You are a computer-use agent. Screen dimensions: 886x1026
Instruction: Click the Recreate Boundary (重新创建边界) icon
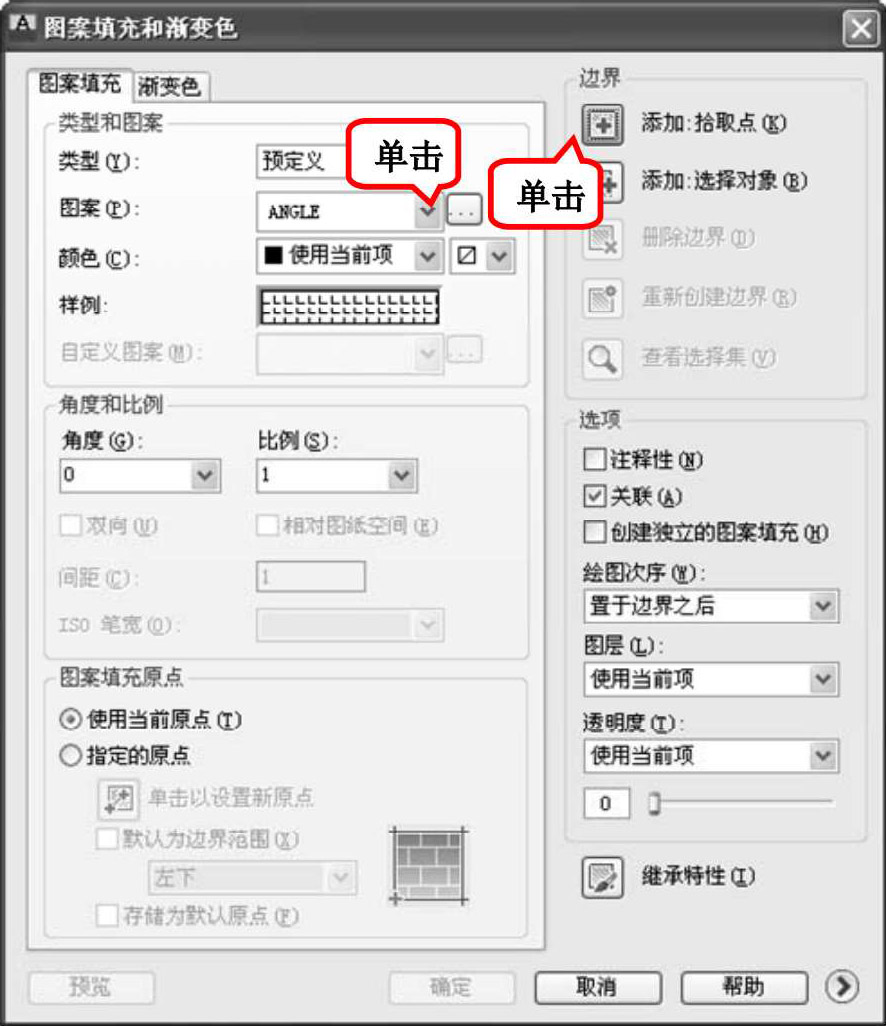pos(602,298)
